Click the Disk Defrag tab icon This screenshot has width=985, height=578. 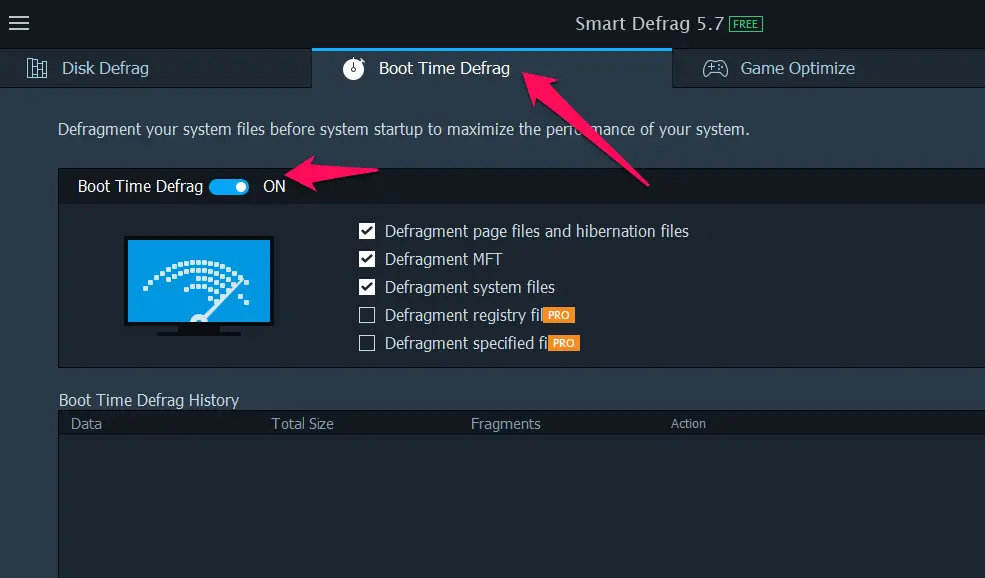(36, 68)
